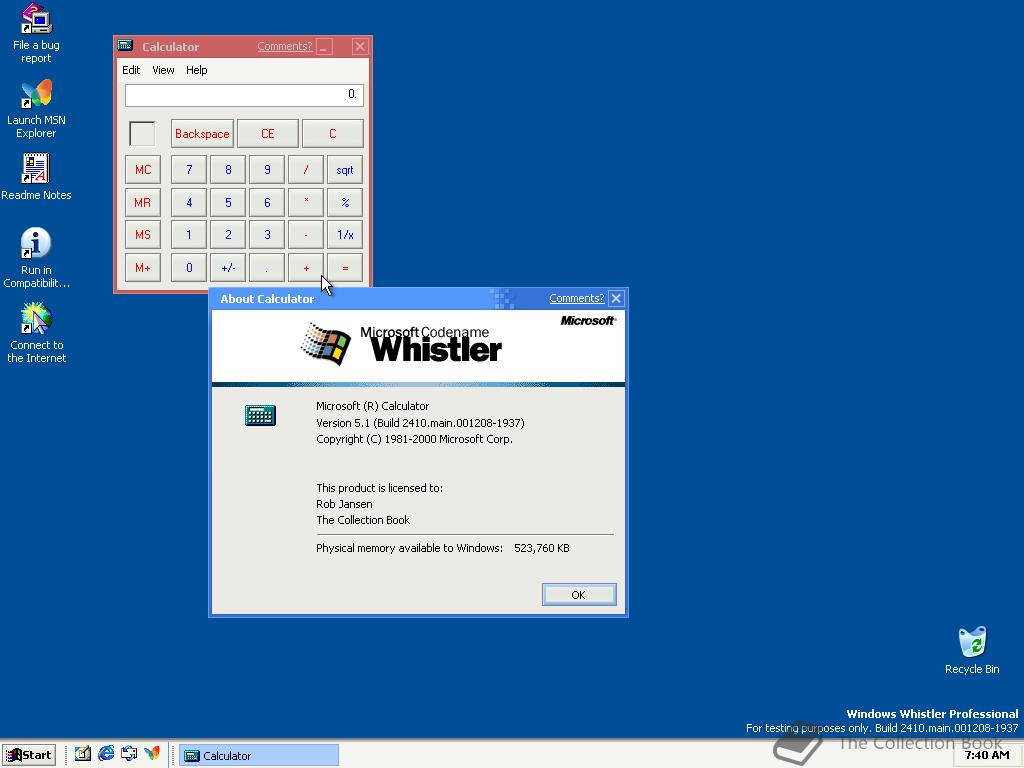The height and width of the screenshot is (768, 1024).
Task: Click the decimal point button
Action: click(x=267, y=268)
